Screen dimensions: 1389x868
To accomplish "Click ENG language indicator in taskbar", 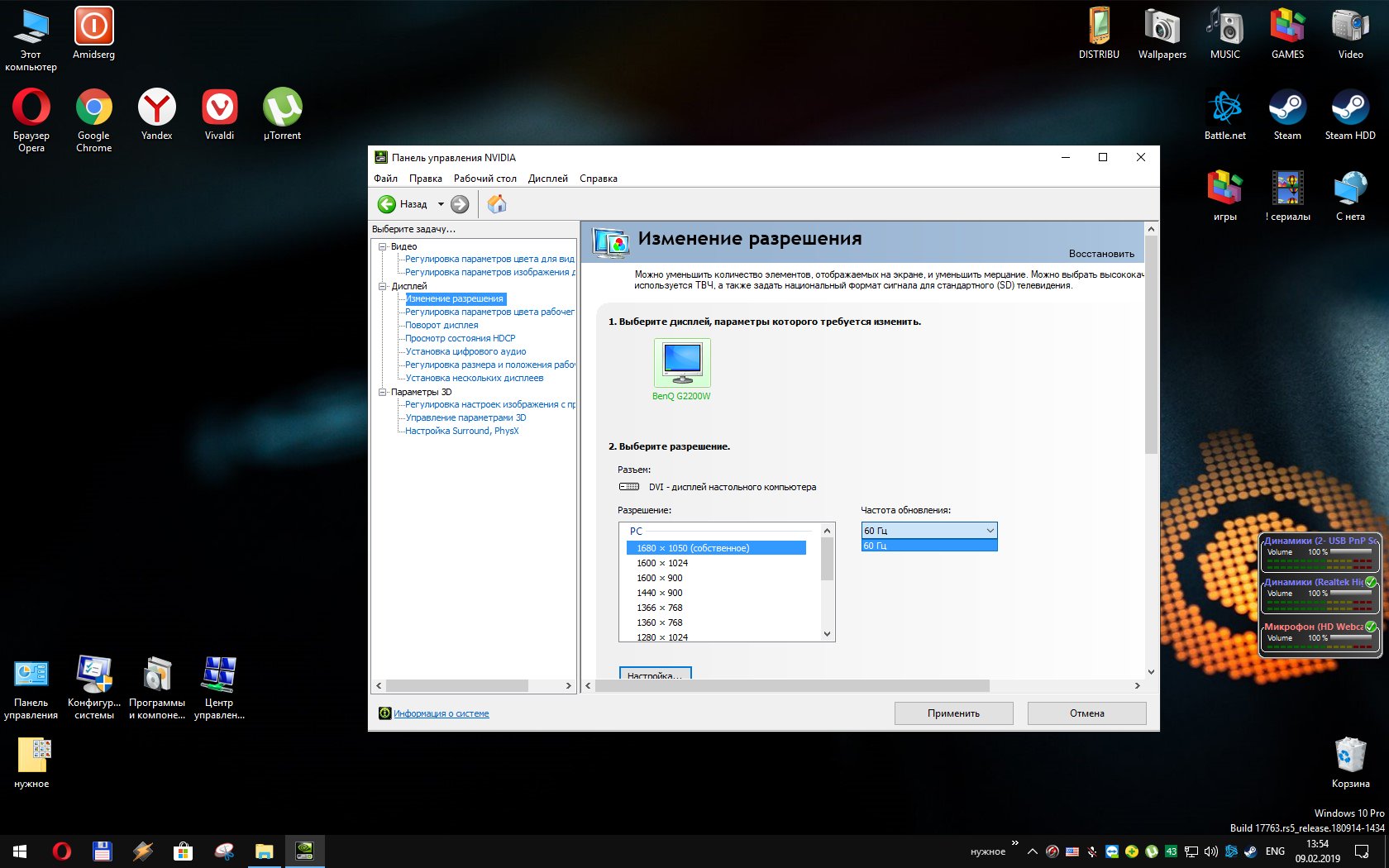I will (1276, 851).
